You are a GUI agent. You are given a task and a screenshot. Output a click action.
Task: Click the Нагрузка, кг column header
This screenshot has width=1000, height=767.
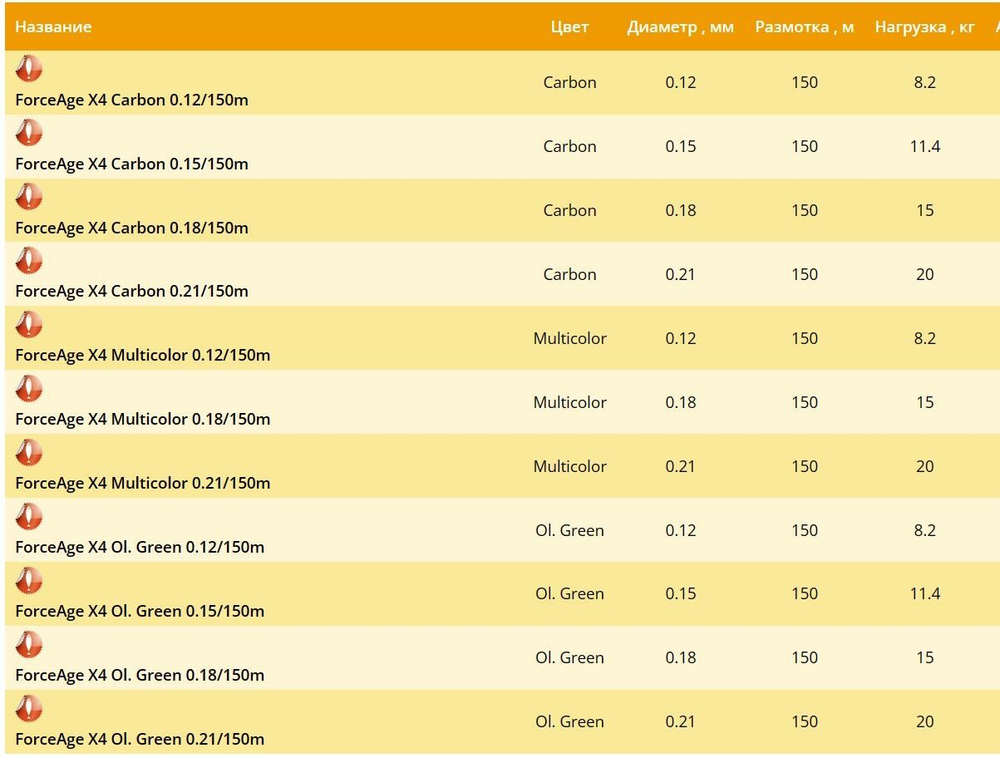(924, 27)
